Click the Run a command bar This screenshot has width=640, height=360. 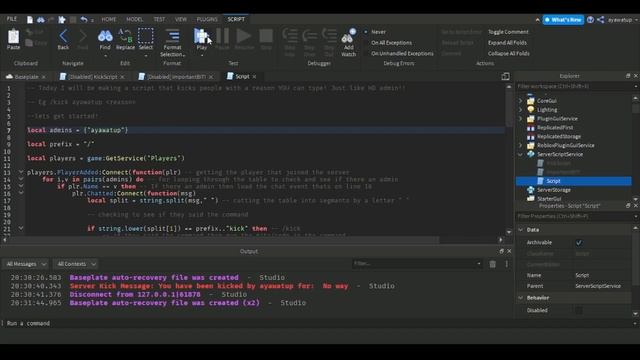coord(318,323)
